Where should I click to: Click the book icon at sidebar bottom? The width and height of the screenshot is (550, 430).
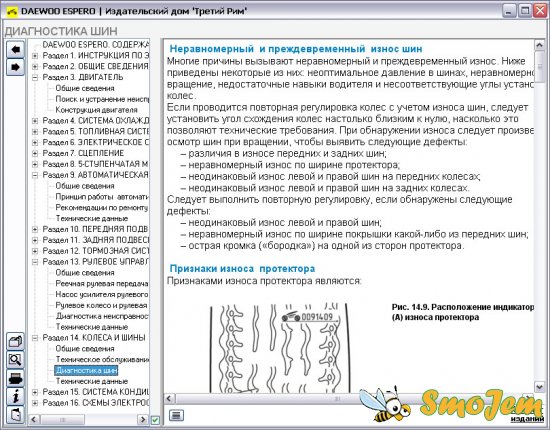click(x=15, y=415)
